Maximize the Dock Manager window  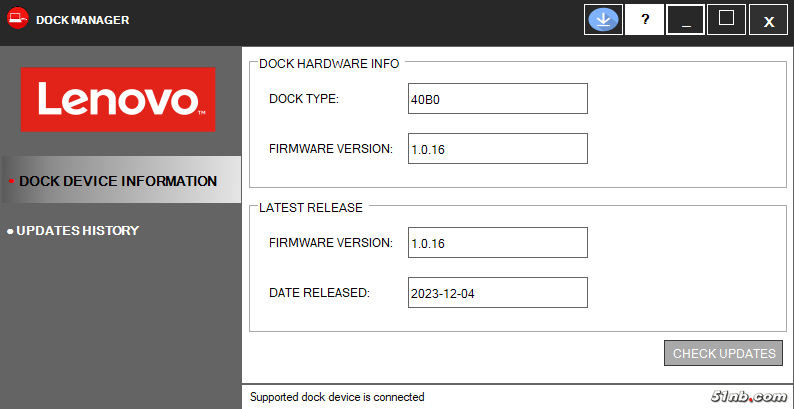coord(727,20)
